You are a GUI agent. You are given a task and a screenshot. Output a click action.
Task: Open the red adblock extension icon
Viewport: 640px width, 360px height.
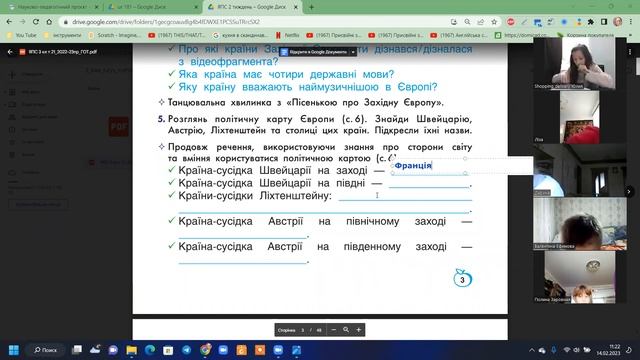click(x=511, y=22)
